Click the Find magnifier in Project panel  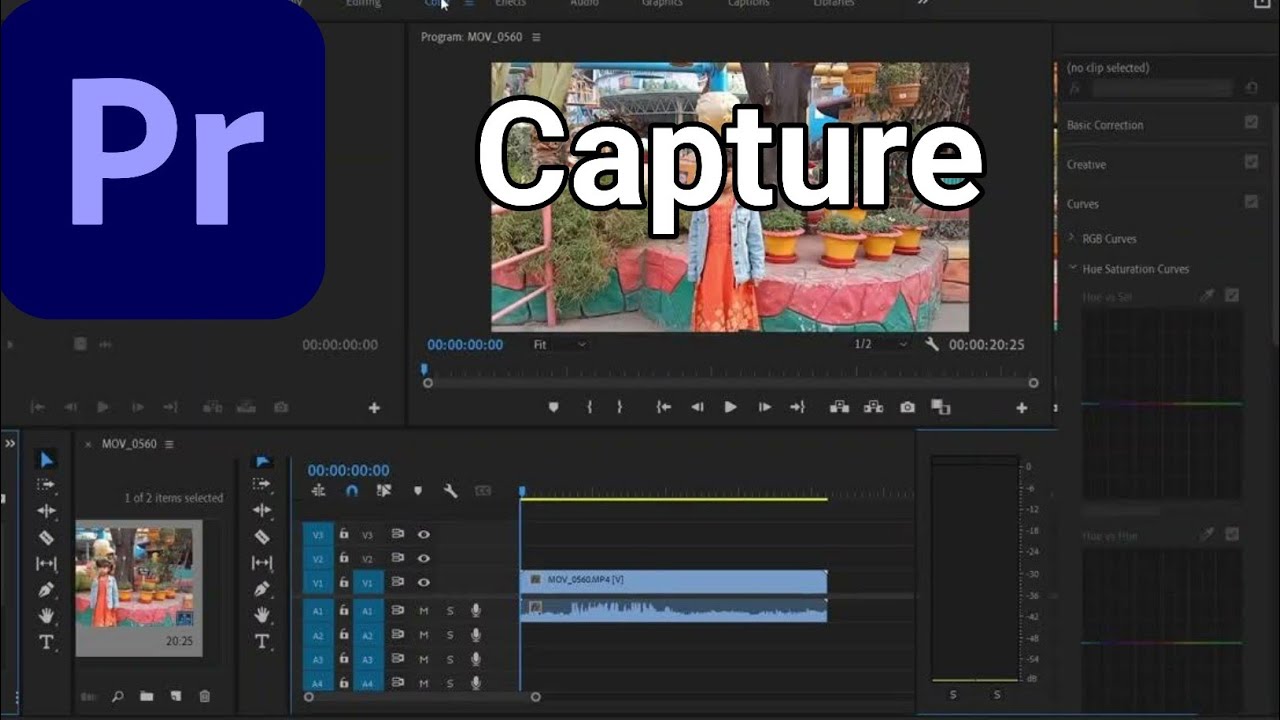click(117, 696)
